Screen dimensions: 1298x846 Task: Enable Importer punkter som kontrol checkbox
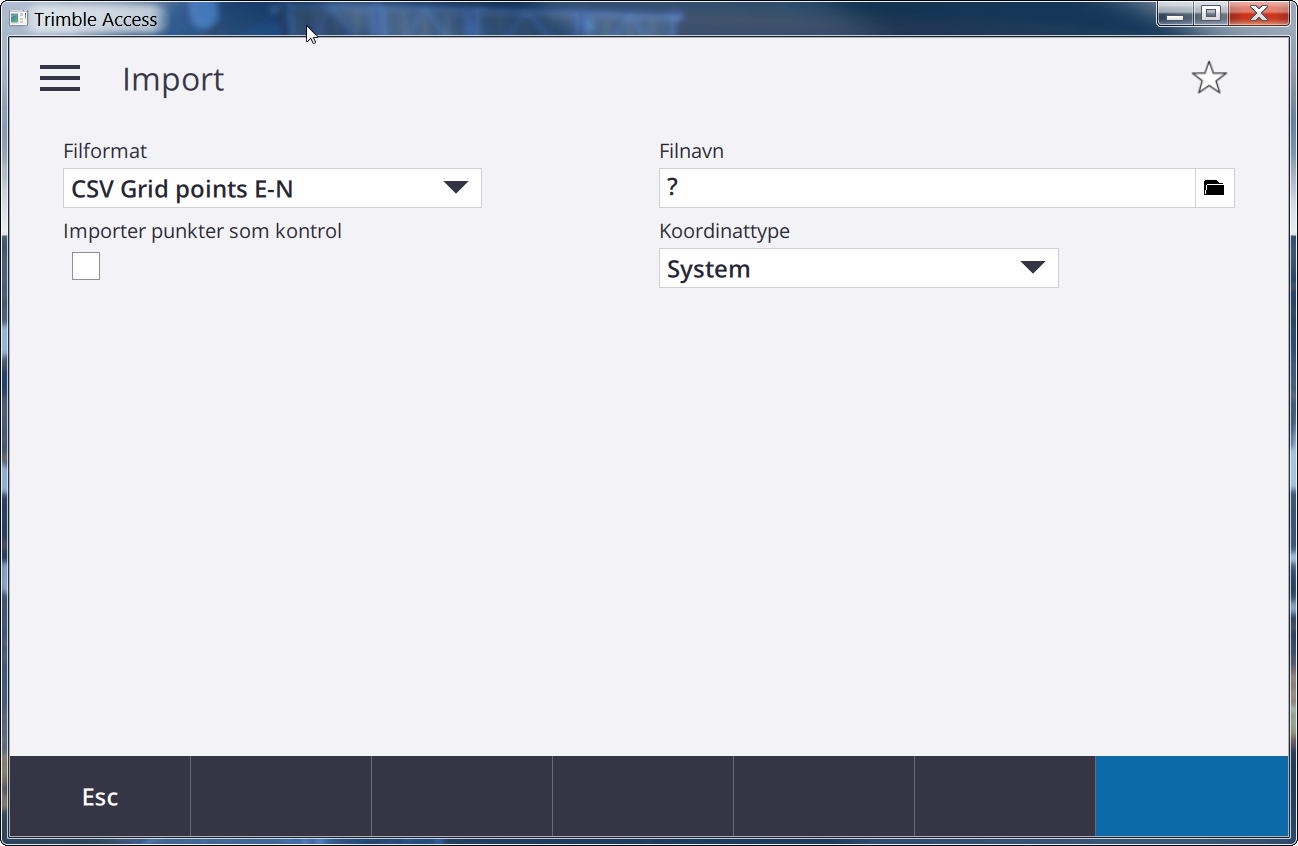[86, 266]
